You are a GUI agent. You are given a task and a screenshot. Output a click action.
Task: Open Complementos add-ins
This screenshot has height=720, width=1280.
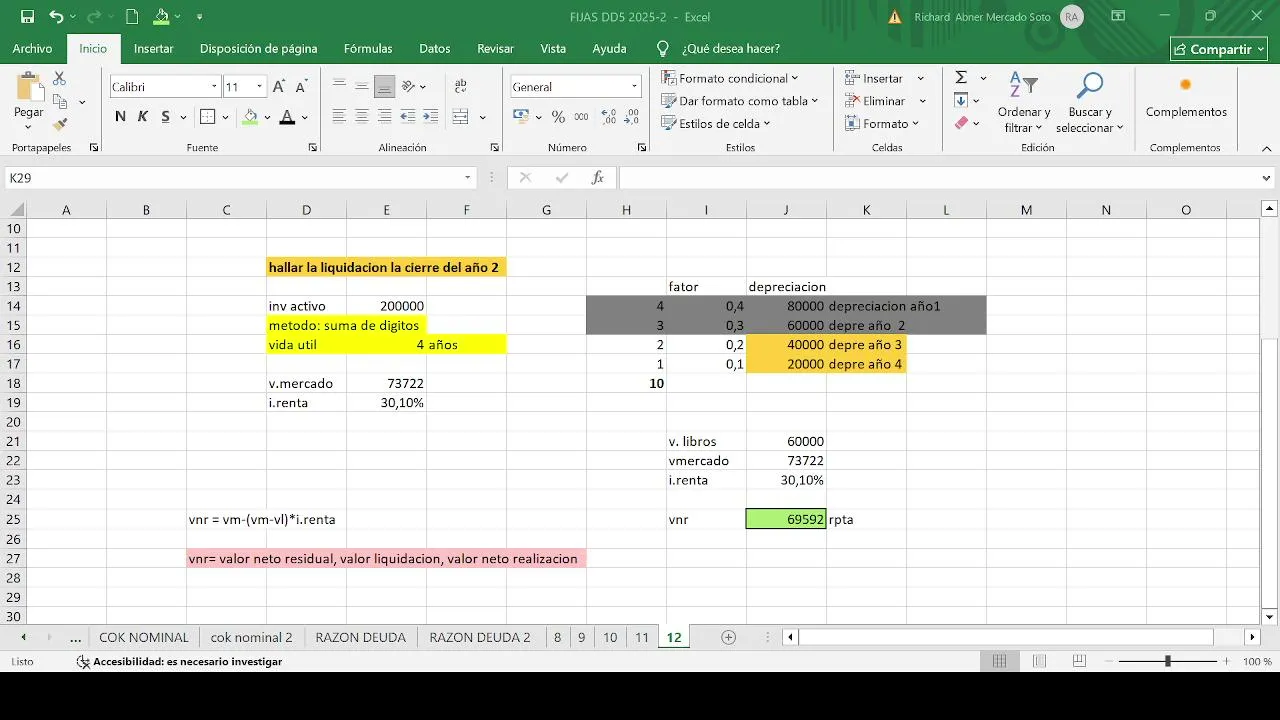pyautogui.click(x=1186, y=97)
